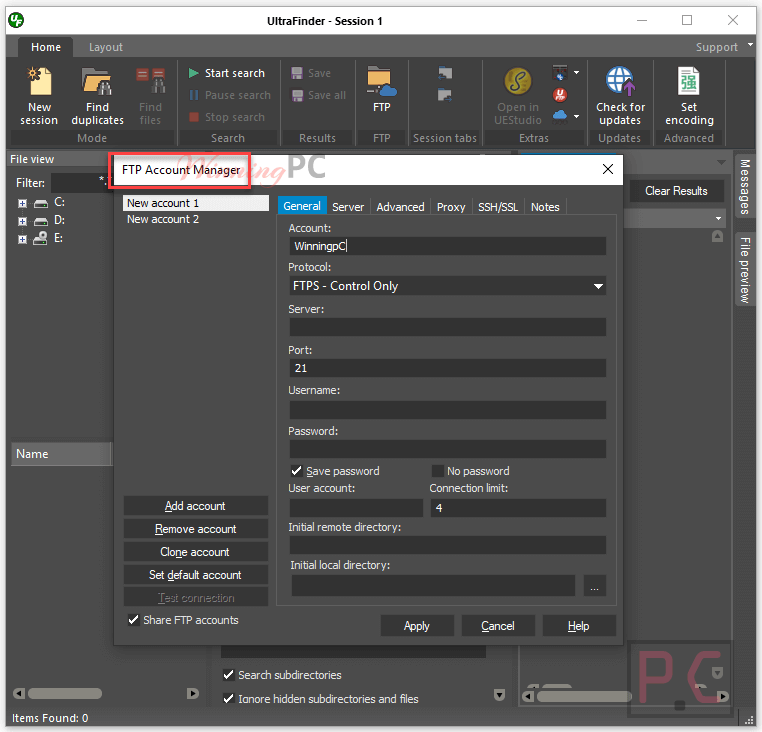Expand the C: drive tree node

pyautogui.click(x=22, y=203)
